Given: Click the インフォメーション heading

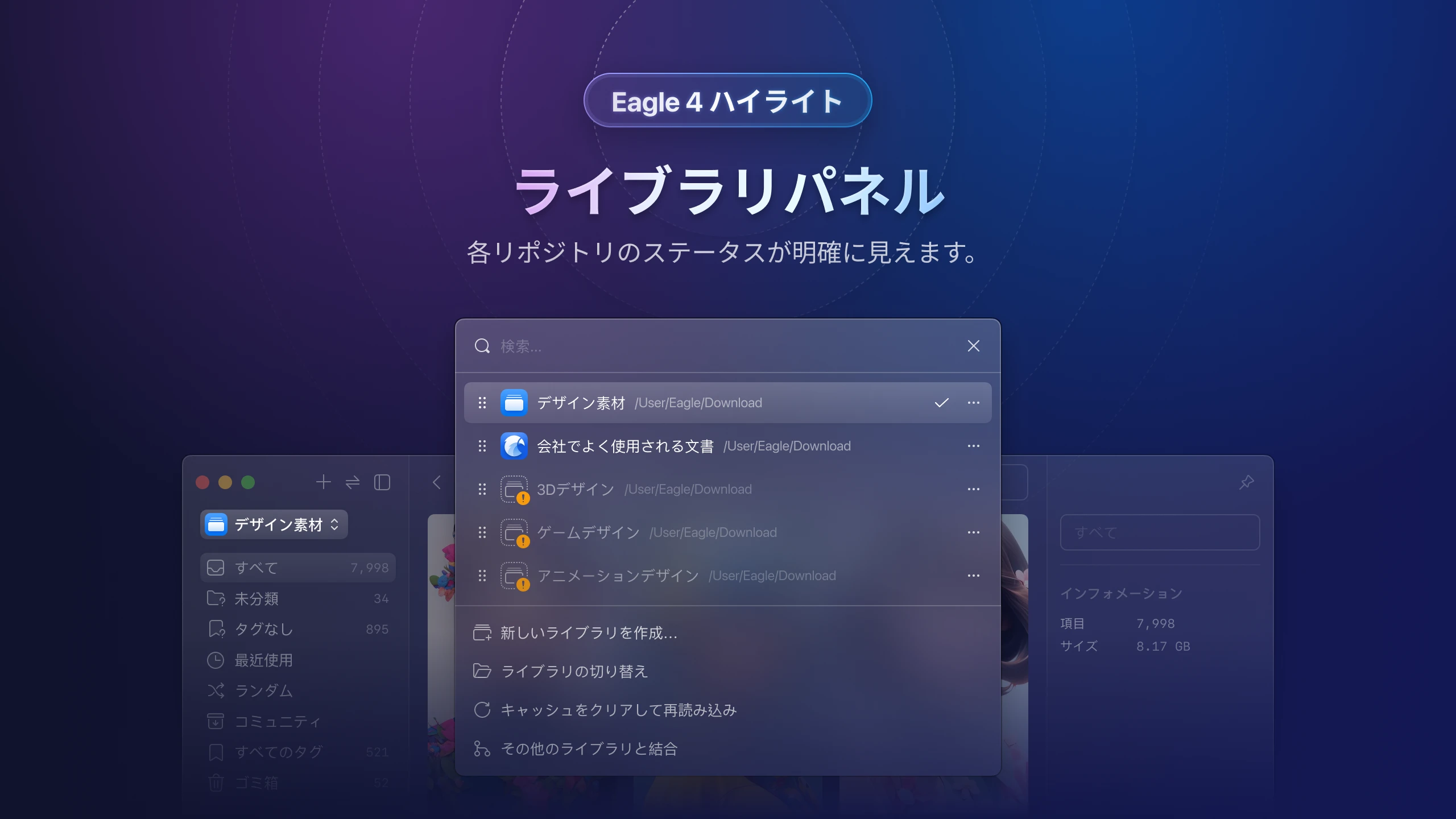Looking at the screenshot, I should (x=1121, y=593).
